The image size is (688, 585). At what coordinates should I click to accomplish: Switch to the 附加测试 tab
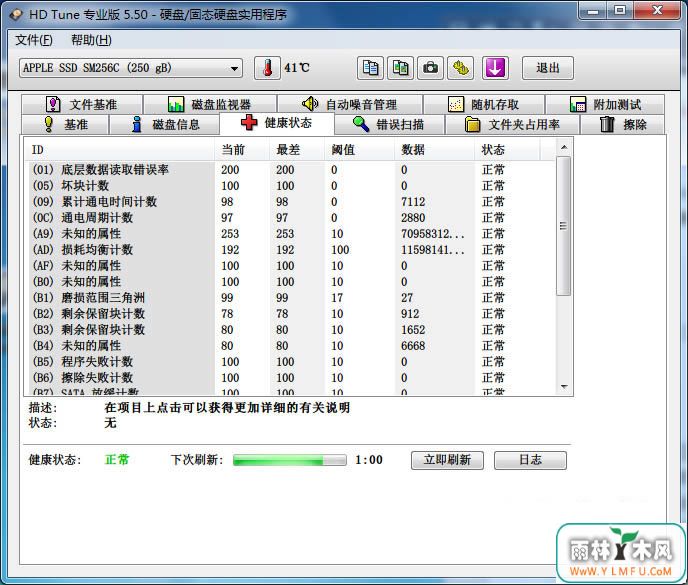(x=605, y=104)
